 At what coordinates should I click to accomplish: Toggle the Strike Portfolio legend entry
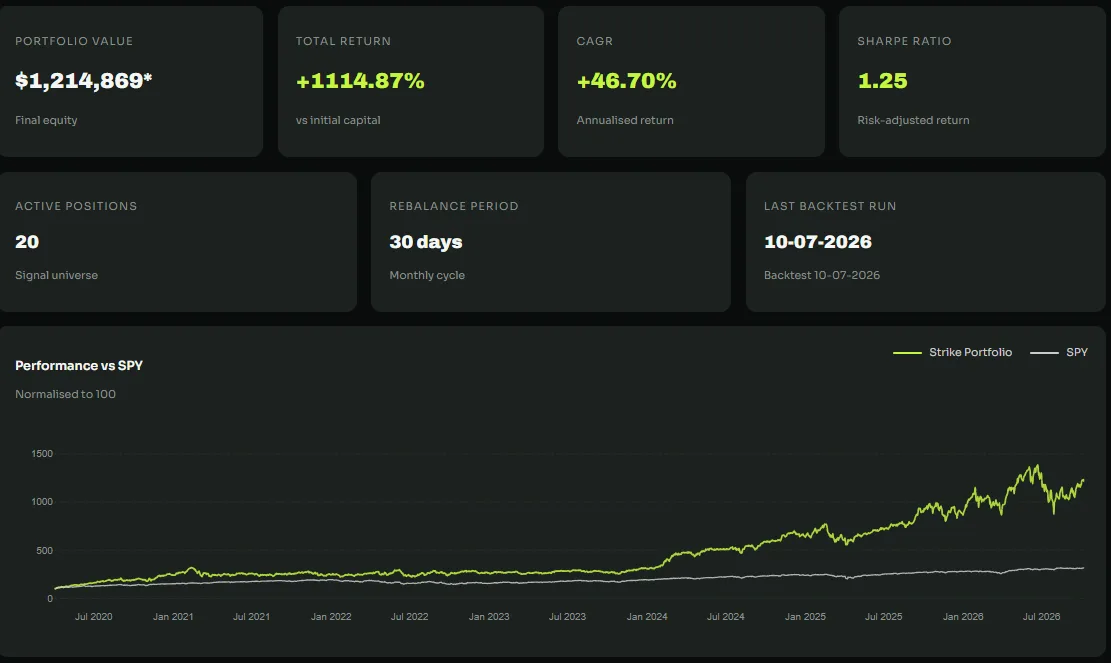pyautogui.click(x=952, y=352)
